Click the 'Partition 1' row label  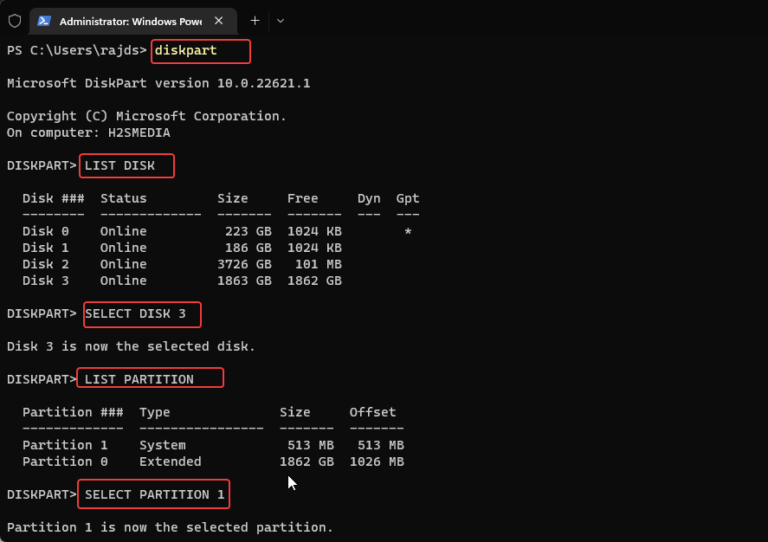(x=65, y=445)
